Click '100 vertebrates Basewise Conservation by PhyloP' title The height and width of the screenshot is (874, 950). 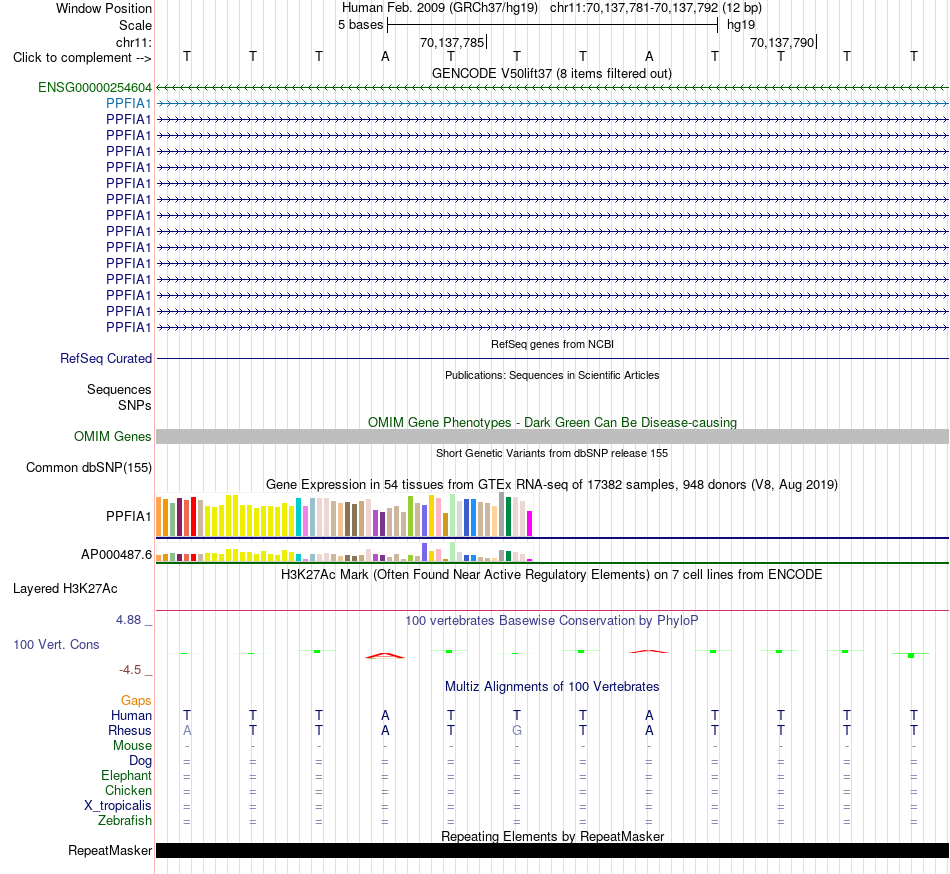point(552,620)
